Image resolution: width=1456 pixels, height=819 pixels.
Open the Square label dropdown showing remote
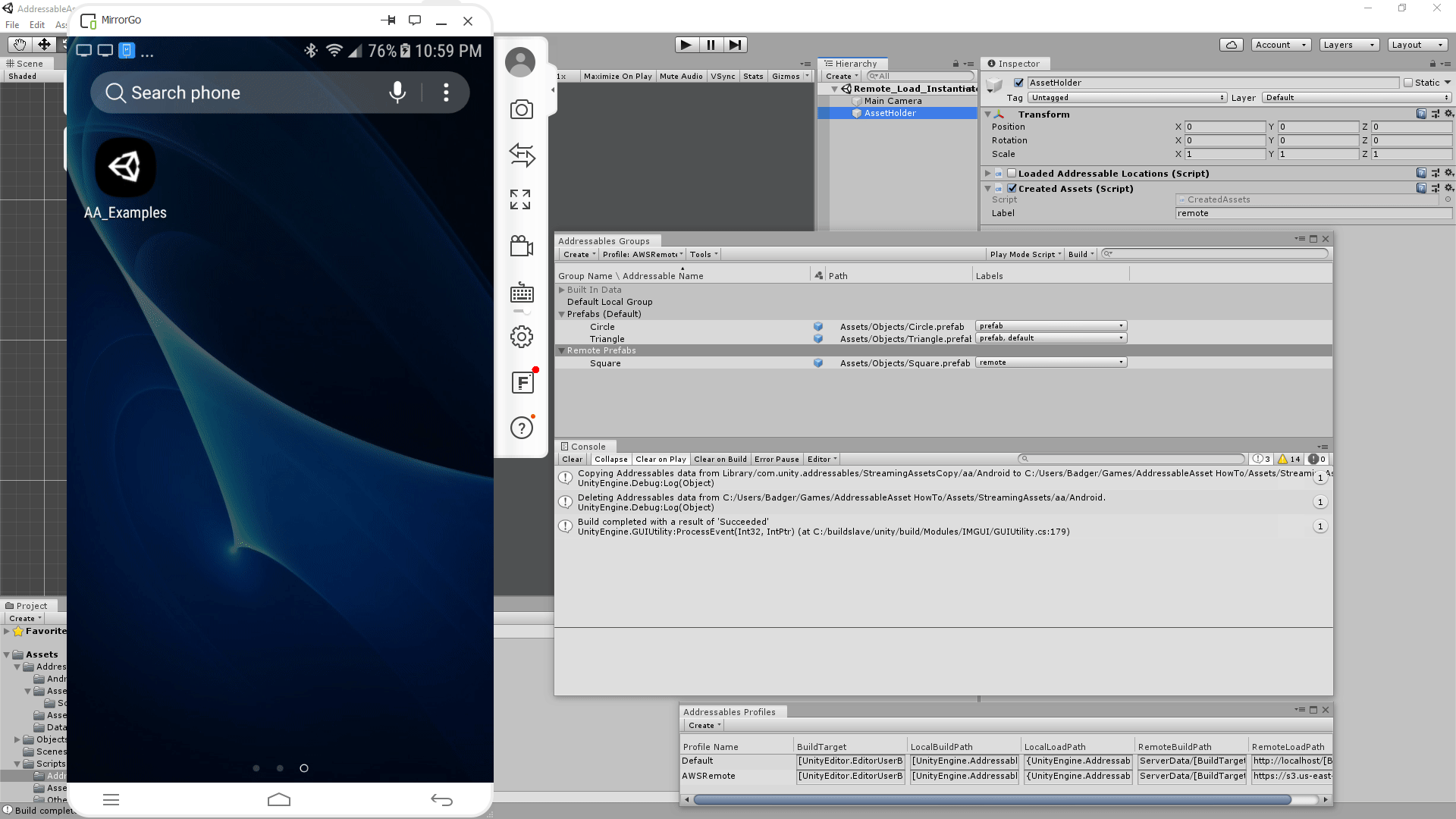[1050, 362]
